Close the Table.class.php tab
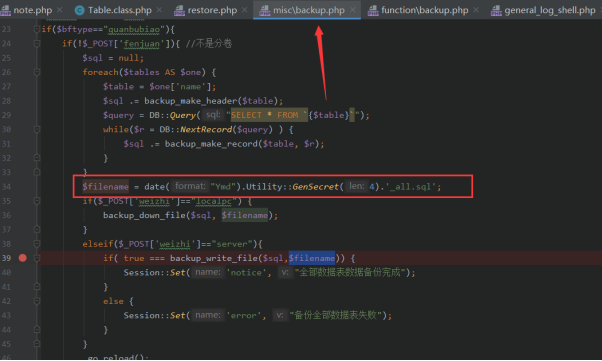Image resolution: width=602 pixels, height=361 pixels. coord(159,10)
